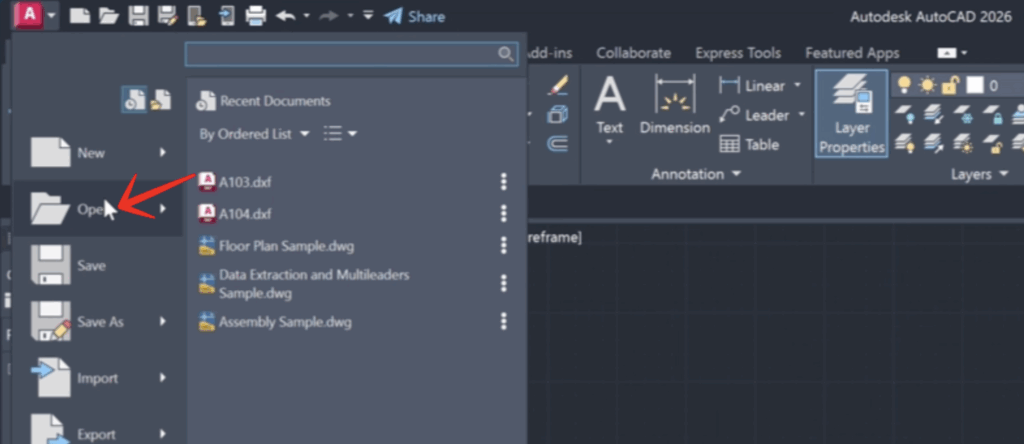Click the Share button

[x=414, y=16]
